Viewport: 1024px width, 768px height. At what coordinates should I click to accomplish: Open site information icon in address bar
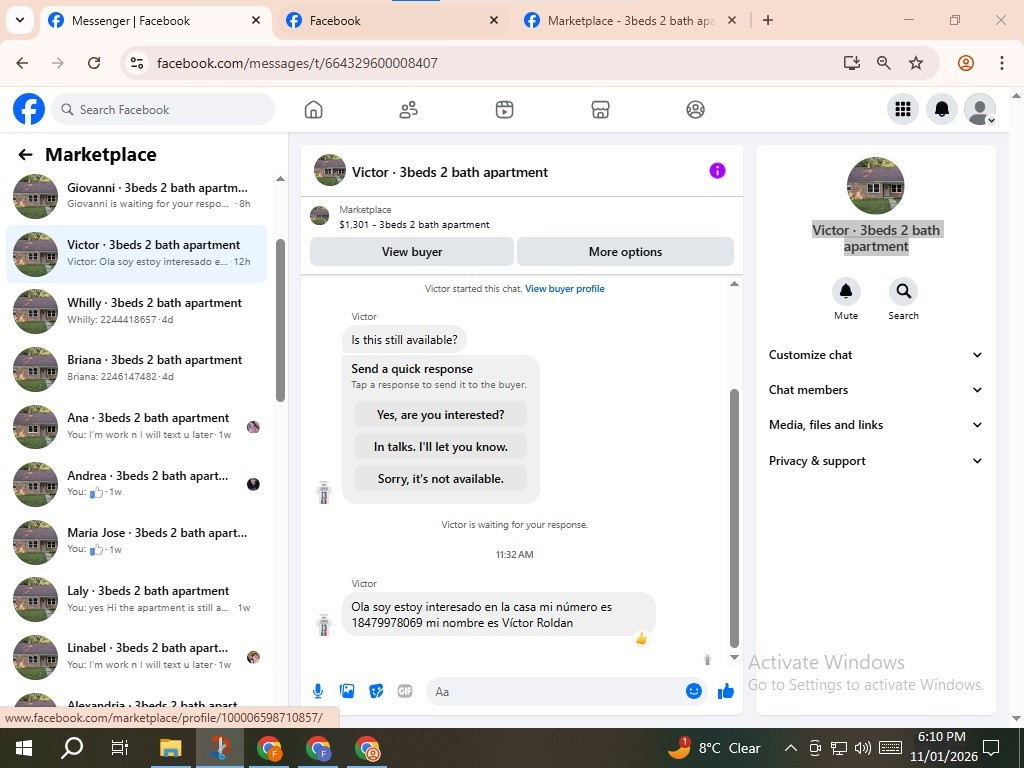pyautogui.click(x=137, y=63)
